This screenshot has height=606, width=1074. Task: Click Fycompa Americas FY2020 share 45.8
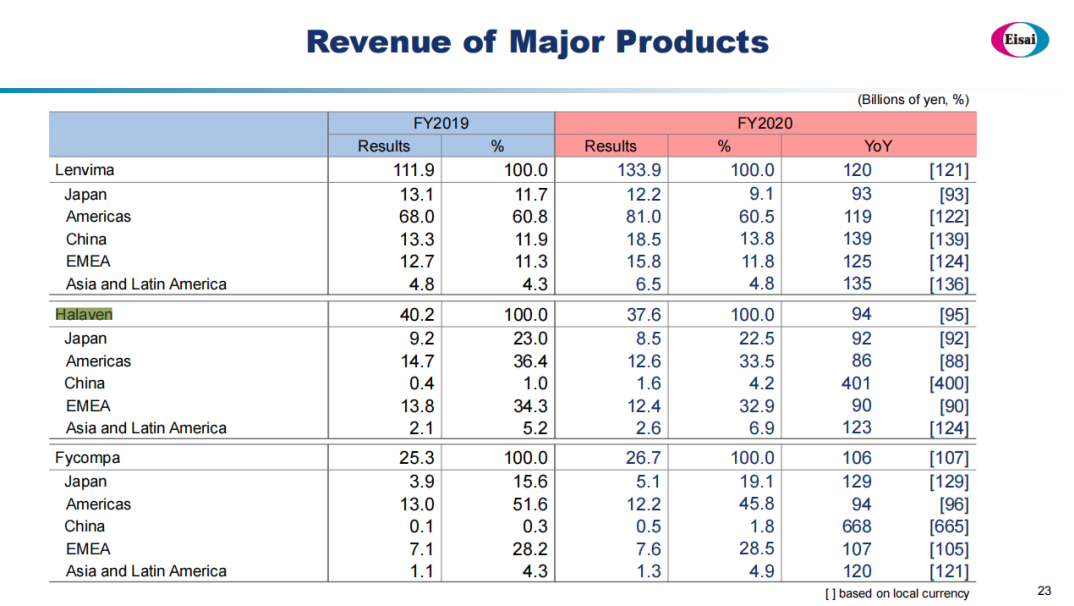[756, 504]
